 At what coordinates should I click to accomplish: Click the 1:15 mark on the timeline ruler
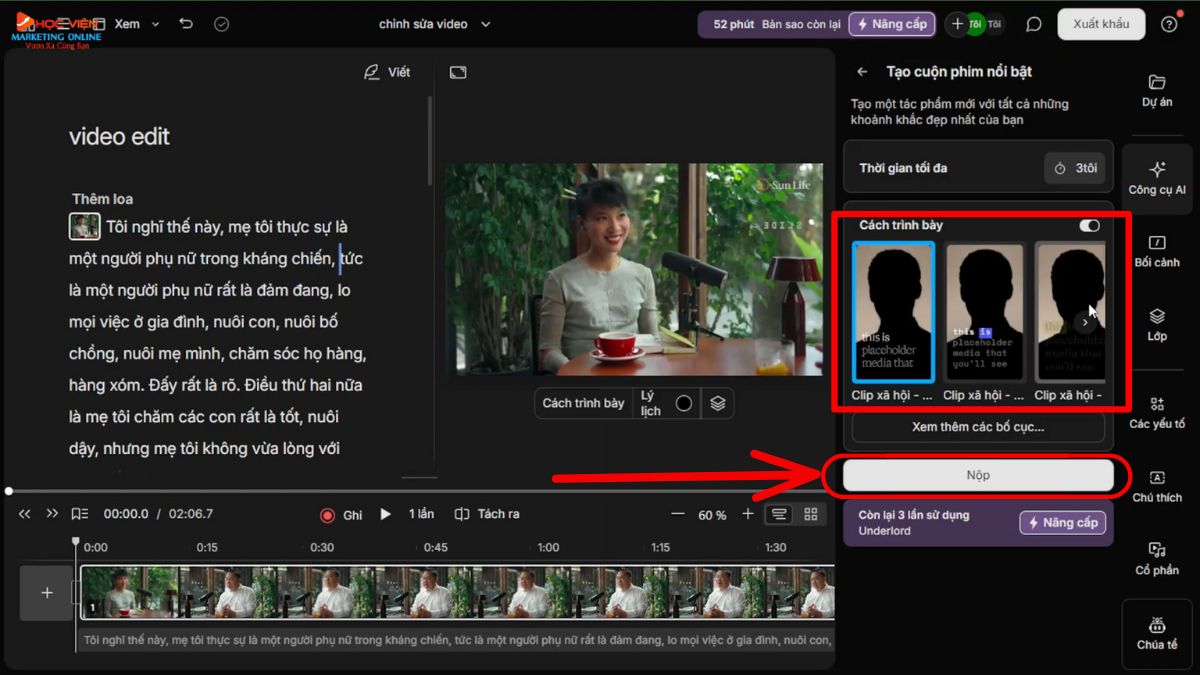(661, 548)
